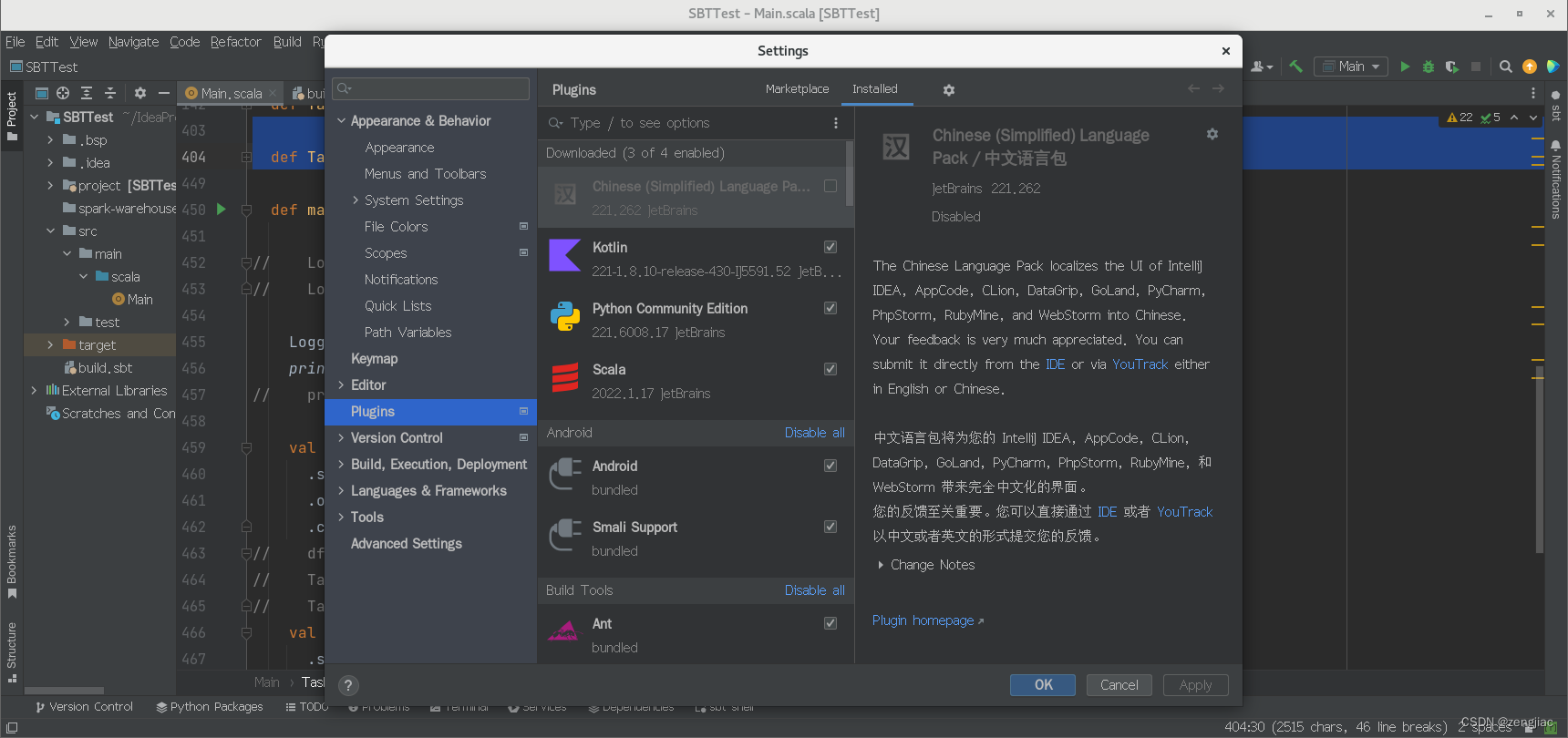This screenshot has width=1568, height=738.
Task: Select Keymap in settings tree
Action: click(374, 359)
